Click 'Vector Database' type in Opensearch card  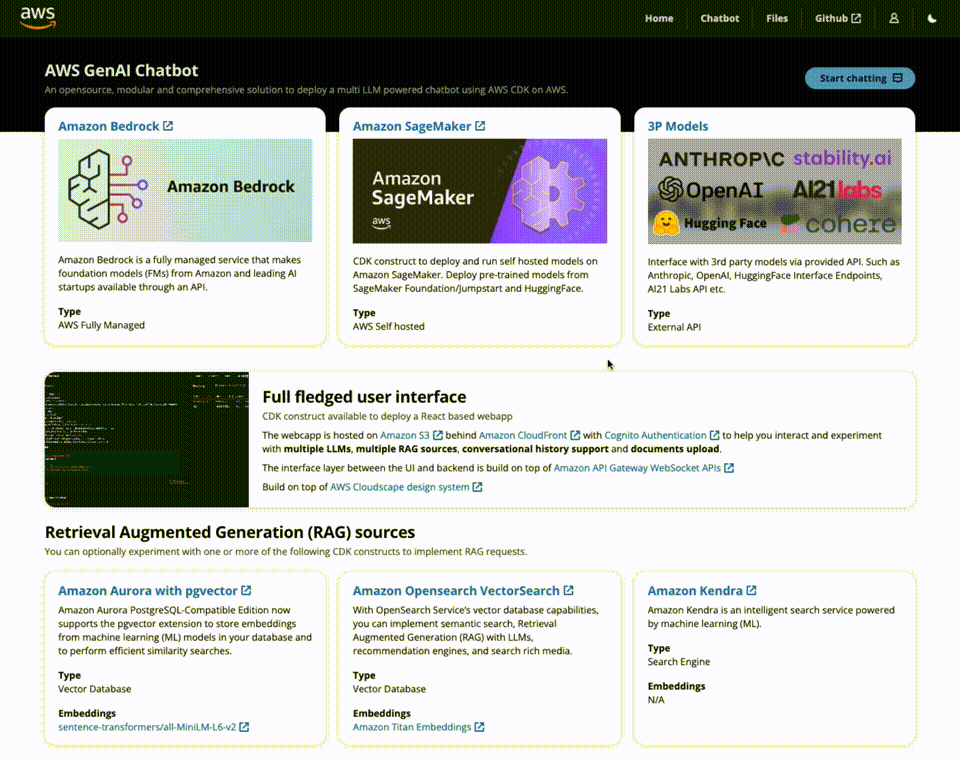tap(389, 689)
